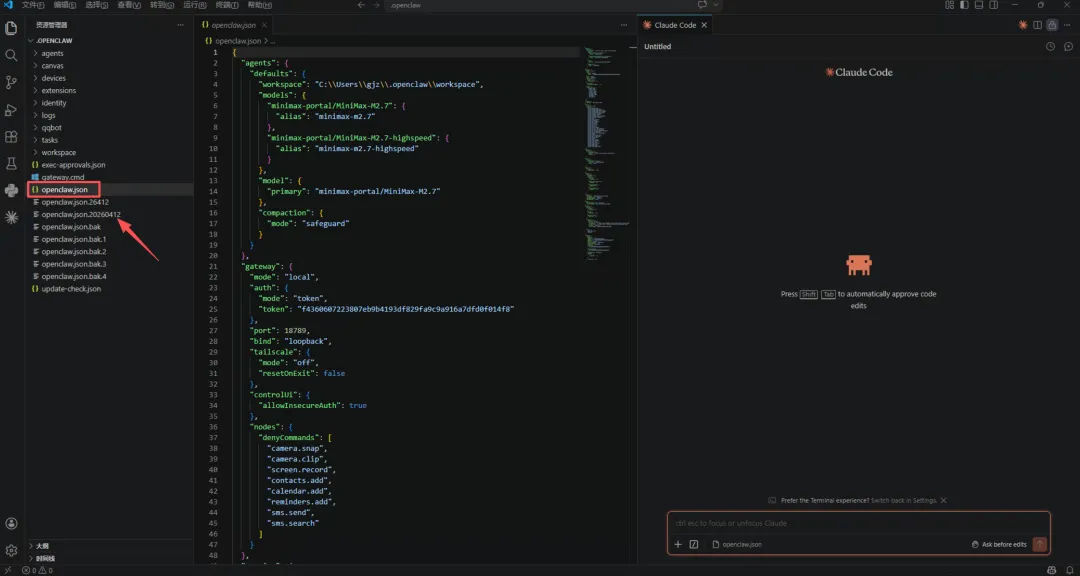Go back with the left navigation arrow
This screenshot has height=576, width=1080.
(x=362, y=5)
